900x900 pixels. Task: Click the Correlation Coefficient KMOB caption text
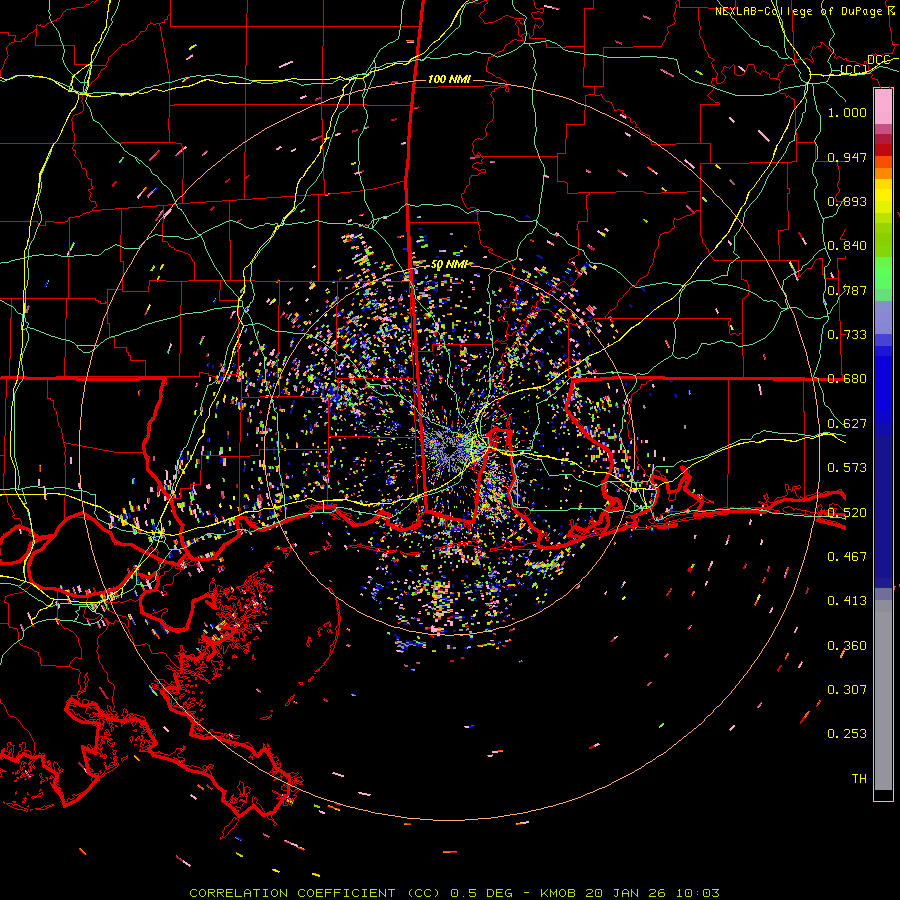coord(454,893)
